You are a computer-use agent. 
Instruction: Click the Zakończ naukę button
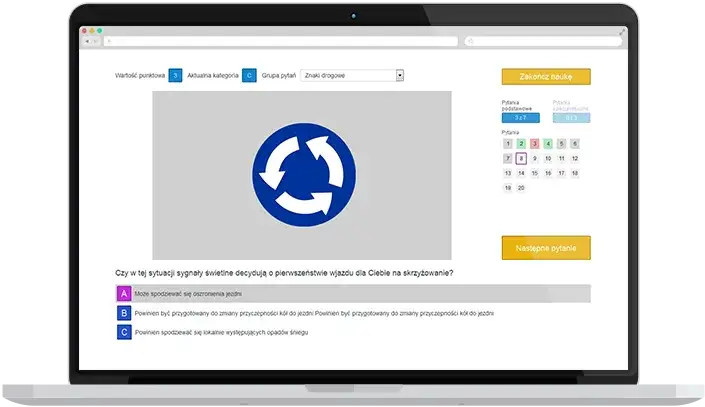click(x=545, y=76)
